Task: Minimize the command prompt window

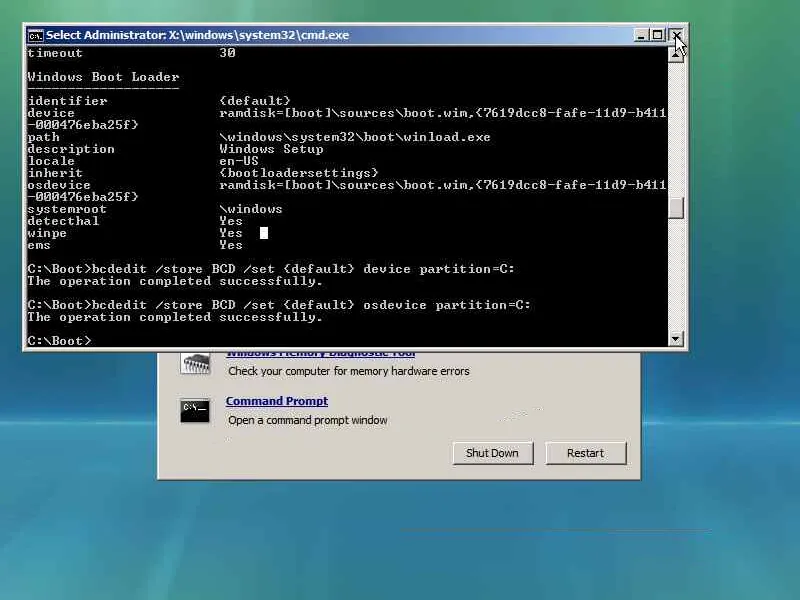Action: click(641, 35)
